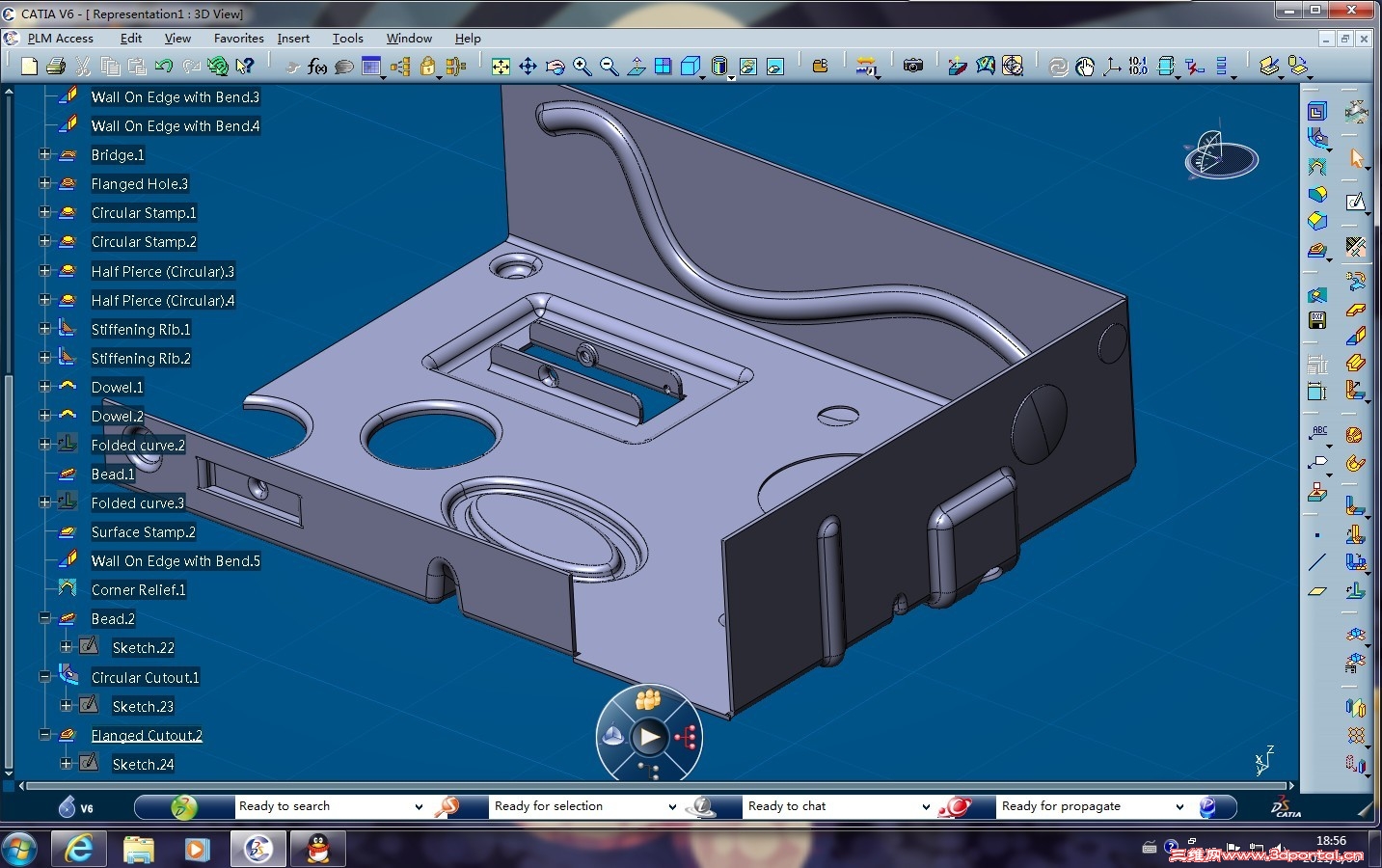Screen dimensions: 1382x868
Task: Expand the Sketch.22 tree node
Action: coord(66,647)
